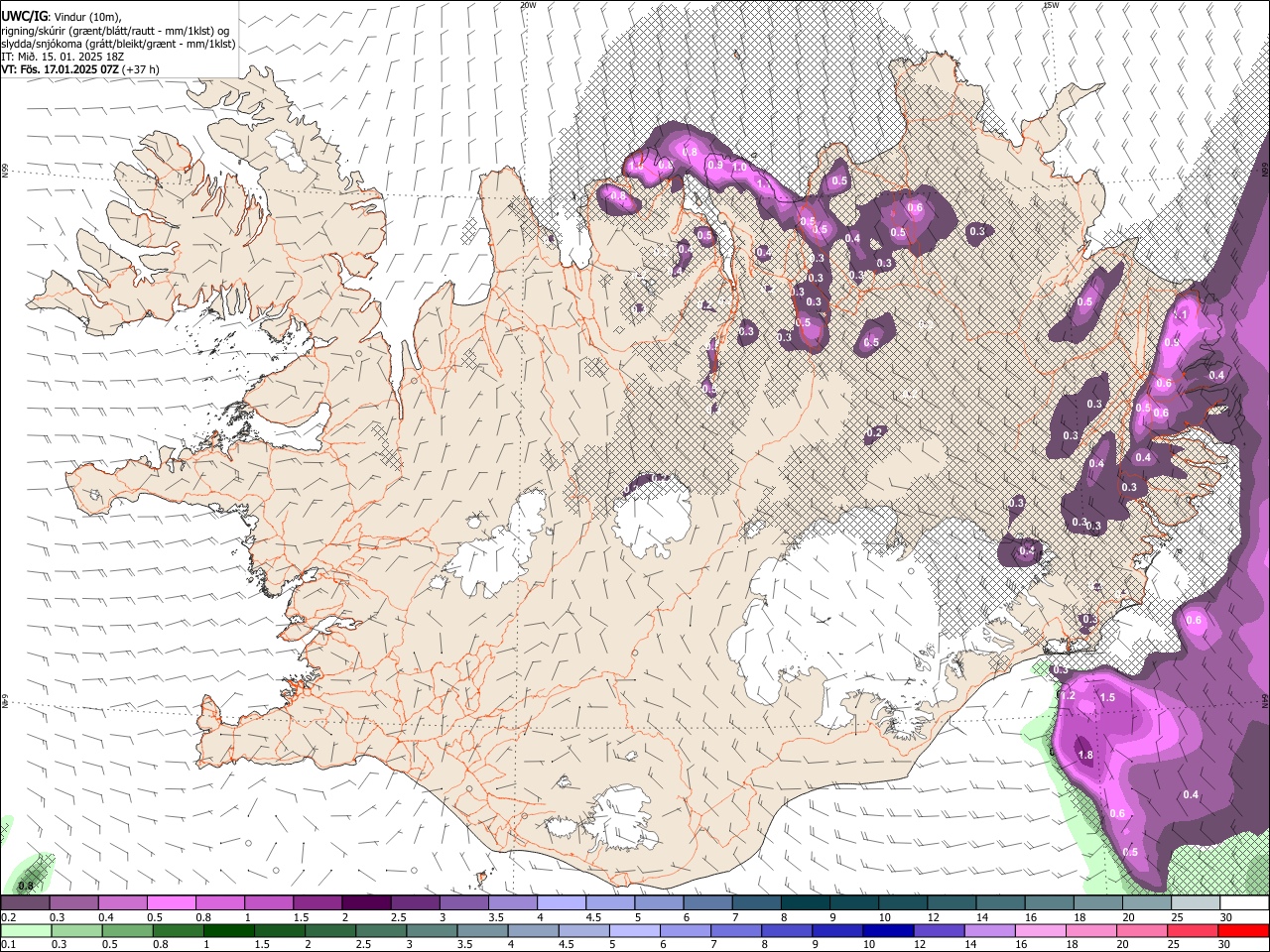Select the dark plum 0.2 swatch, top legend row

tap(25, 902)
